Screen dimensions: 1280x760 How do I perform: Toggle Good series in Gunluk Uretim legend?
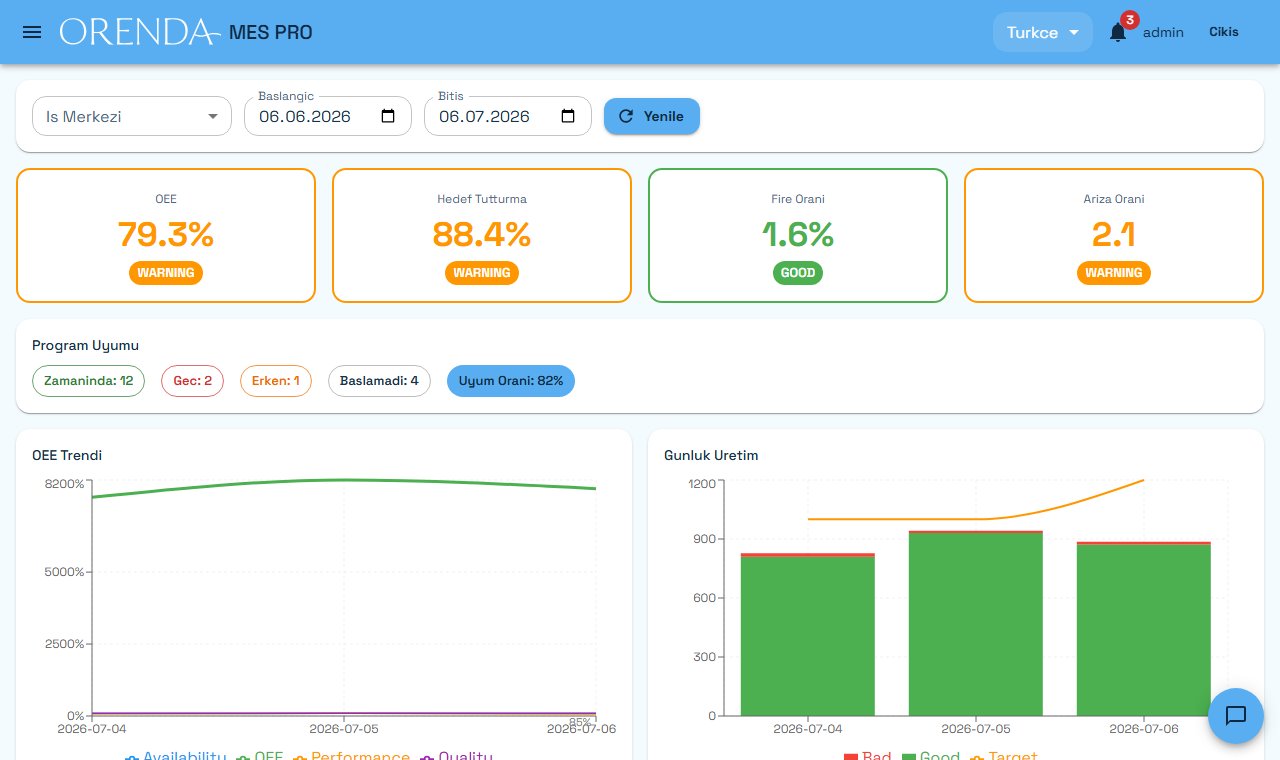tap(931, 756)
